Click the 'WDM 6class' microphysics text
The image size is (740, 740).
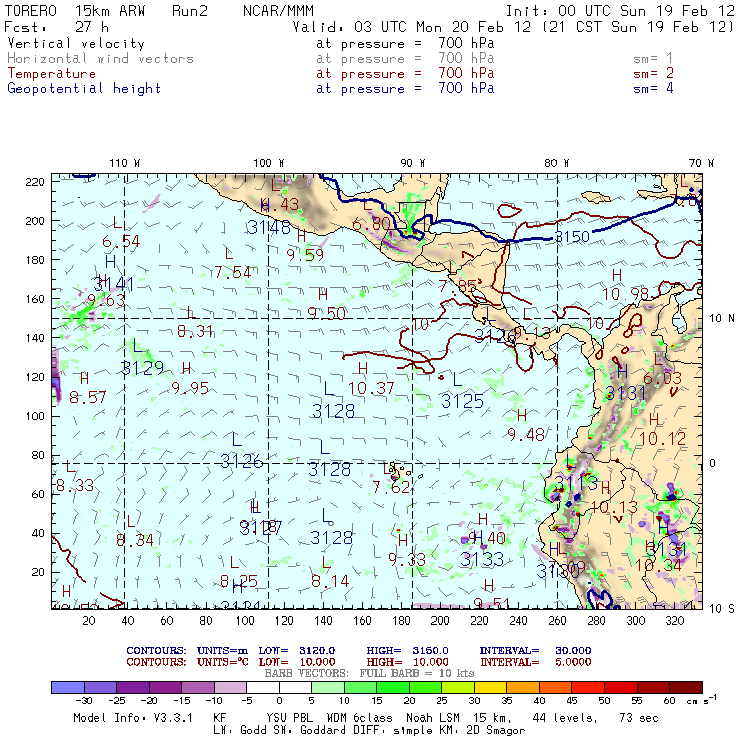(x=360, y=718)
